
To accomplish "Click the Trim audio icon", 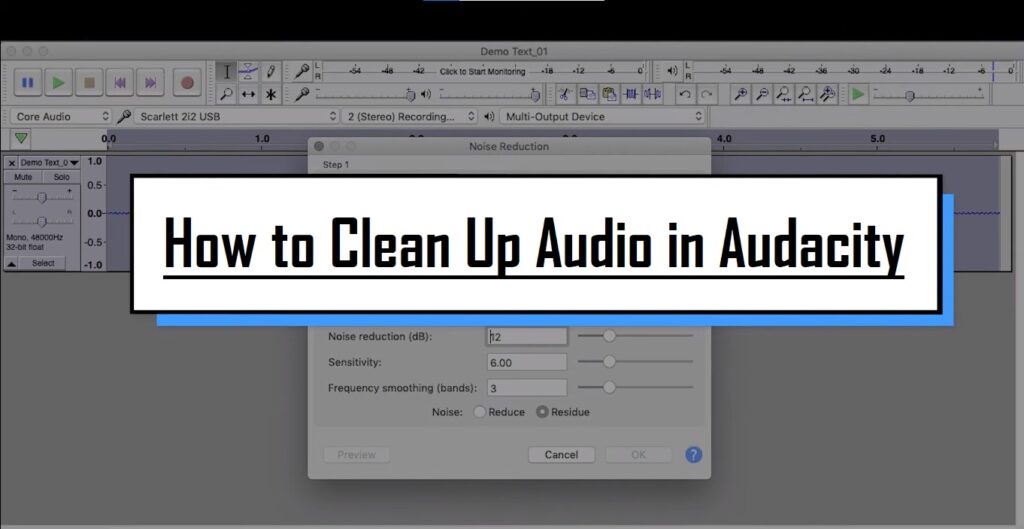I will 631,94.
